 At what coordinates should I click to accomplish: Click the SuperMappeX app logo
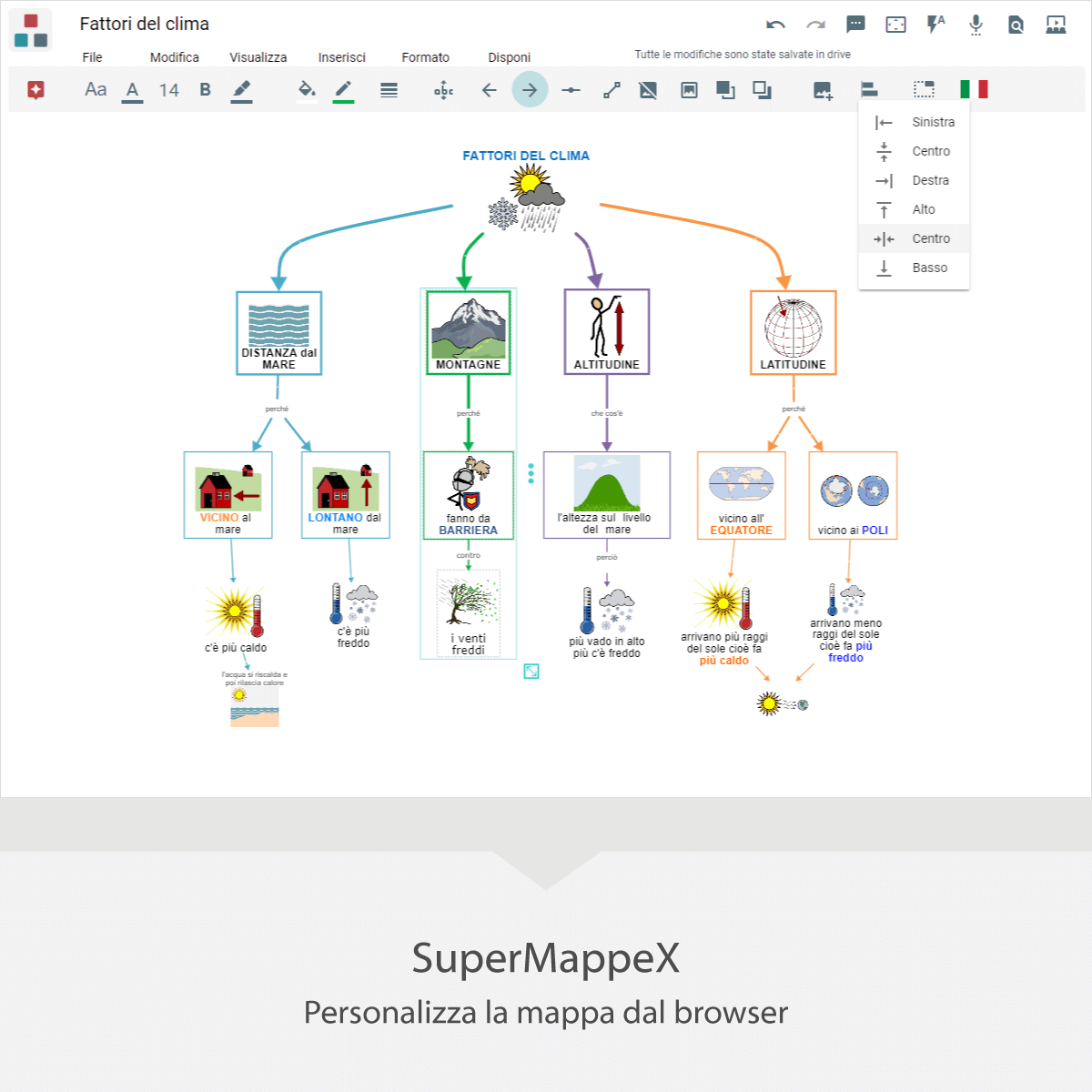pyautogui.click(x=31, y=30)
